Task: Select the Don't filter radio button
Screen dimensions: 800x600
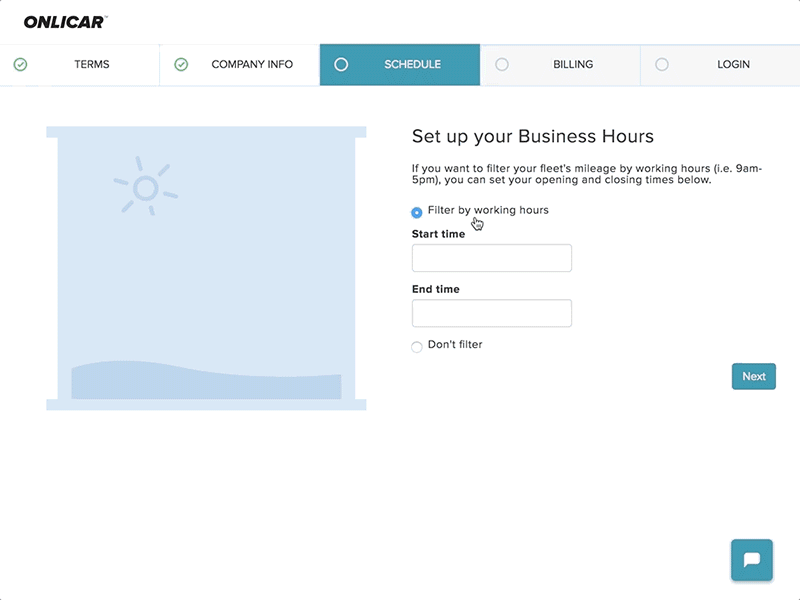Action: click(x=417, y=347)
